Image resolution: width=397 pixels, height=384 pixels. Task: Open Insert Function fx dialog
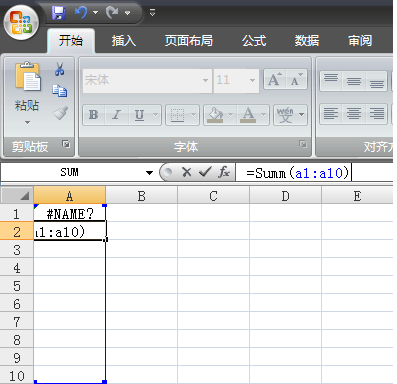click(224, 172)
